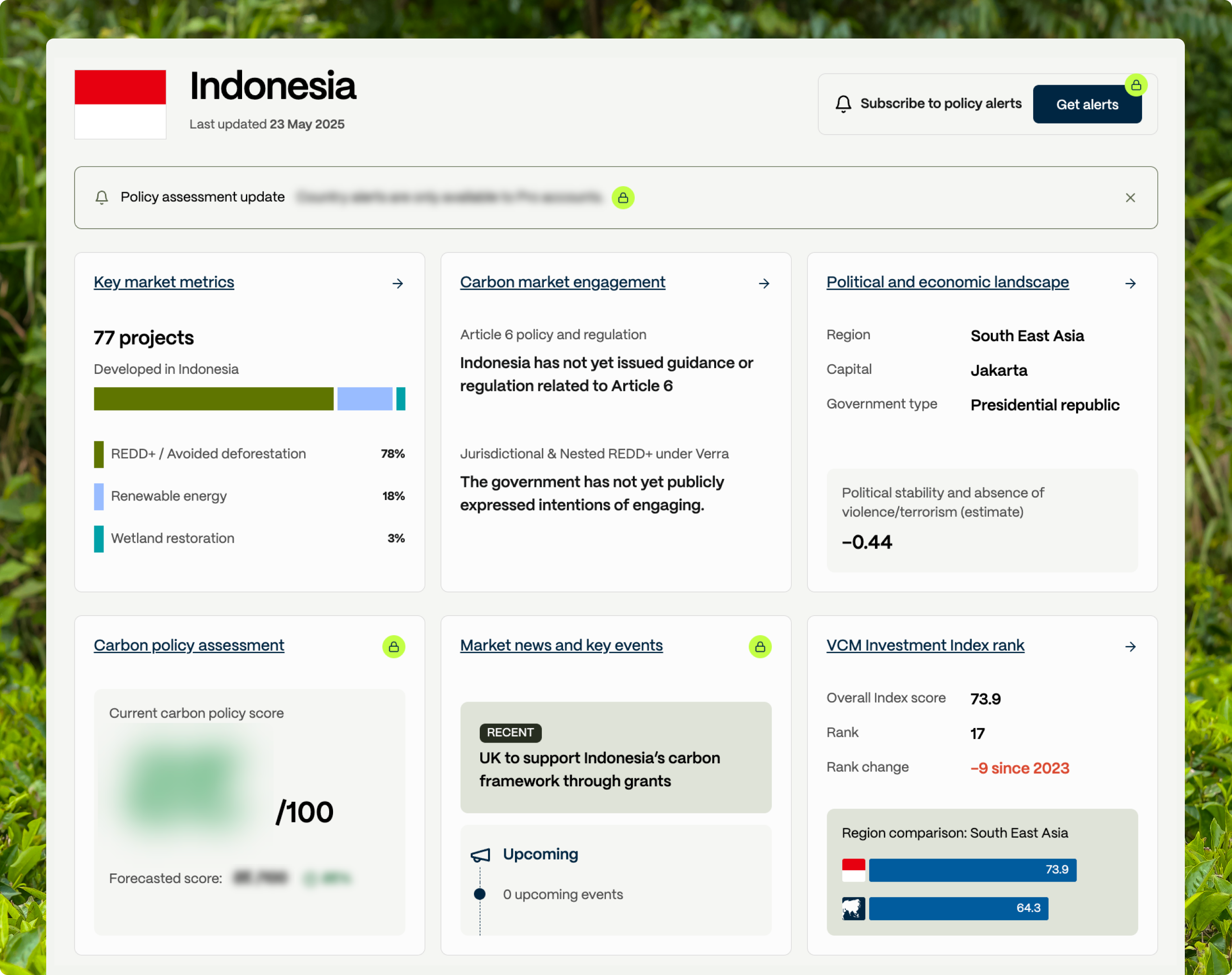Open the VCM Investment Index rank link
This screenshot has width=1232, height=975.
click(x=925, y=645)
